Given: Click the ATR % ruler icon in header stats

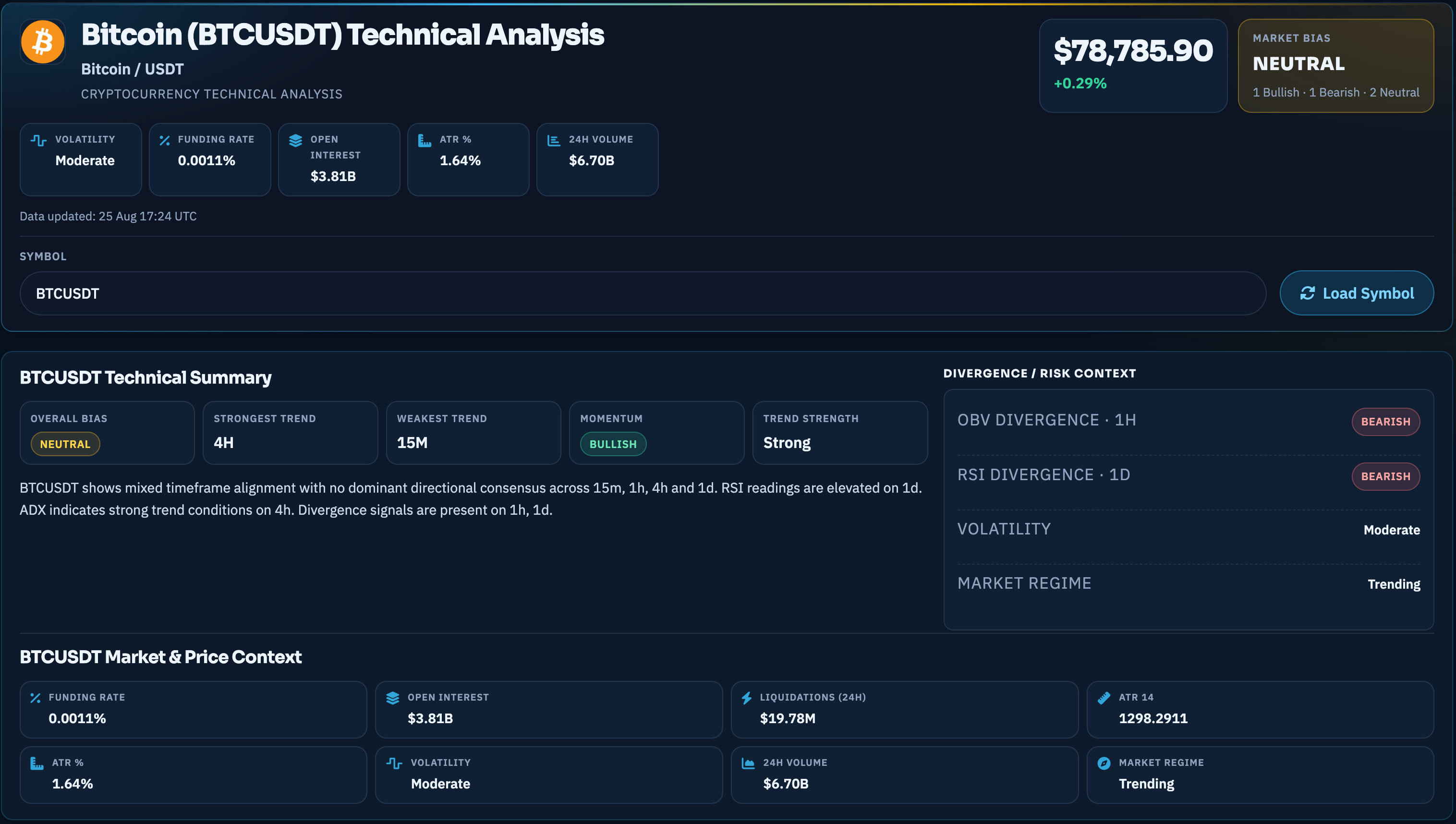Looking at the screenshot, I should click(425, 140).
